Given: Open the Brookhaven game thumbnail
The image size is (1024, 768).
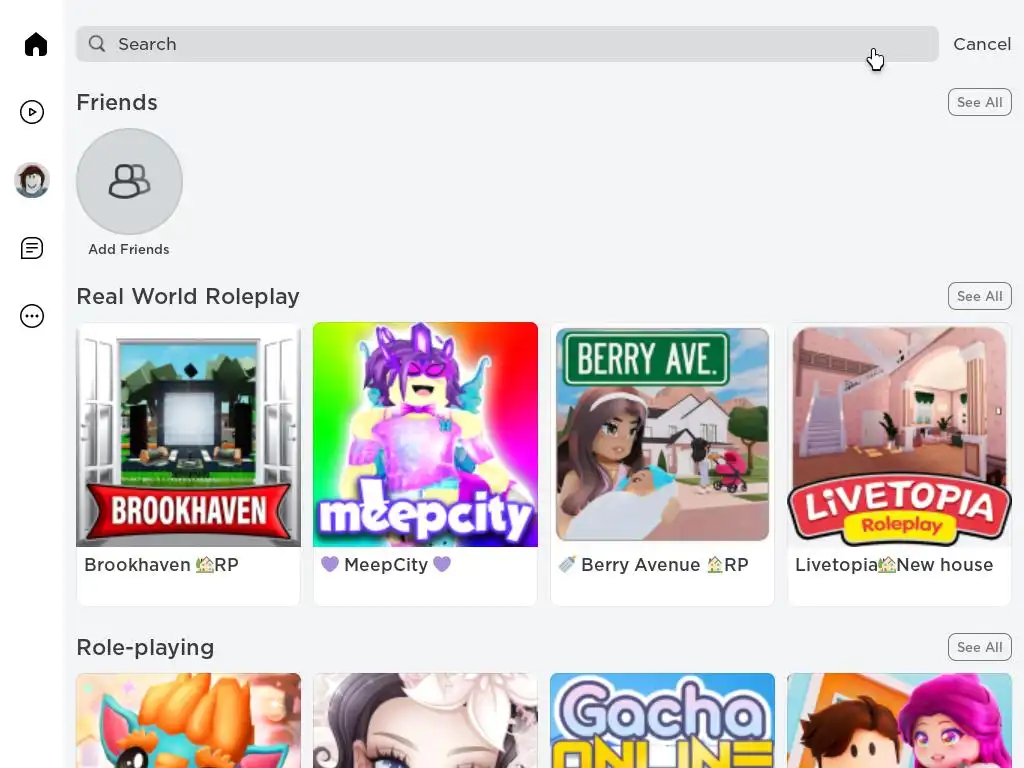Looking at the screenshot, I should point(189,434).
